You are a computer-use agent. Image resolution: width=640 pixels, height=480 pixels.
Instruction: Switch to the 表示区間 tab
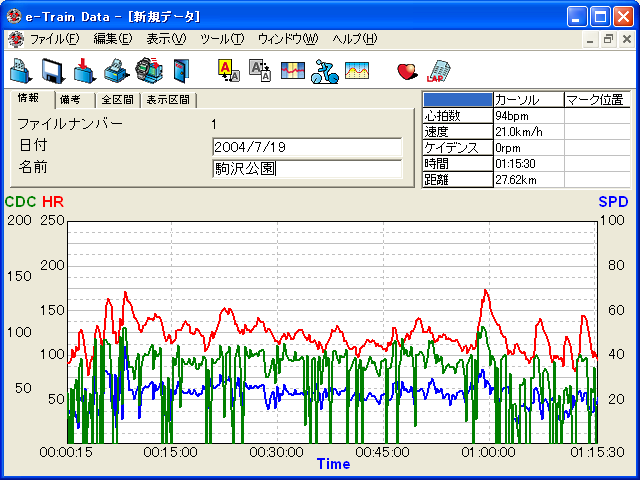168,100
